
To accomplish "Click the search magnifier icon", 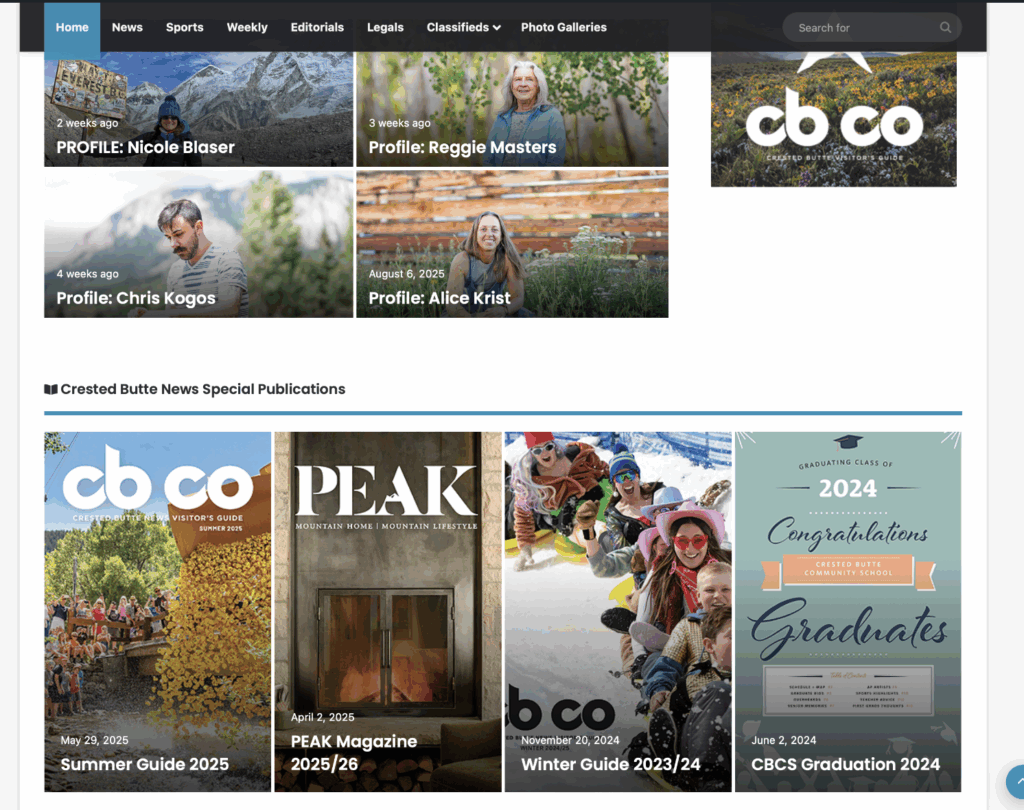I will [945, 27].
